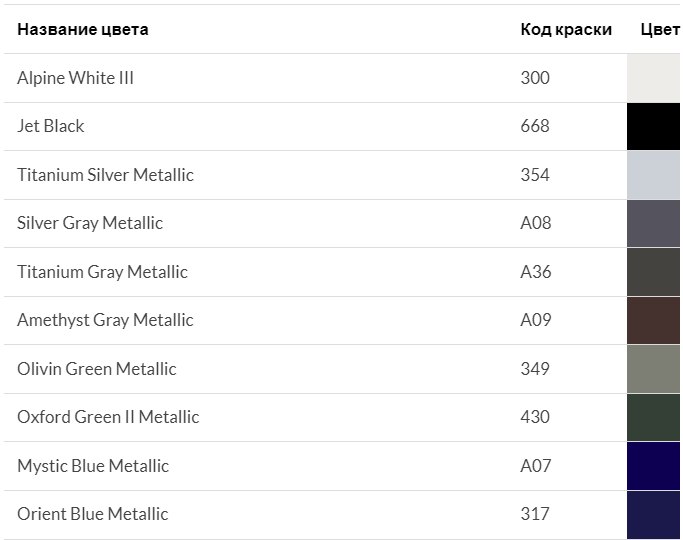Click the Mystic Blue Metallic swatch

tap(654, 466)
